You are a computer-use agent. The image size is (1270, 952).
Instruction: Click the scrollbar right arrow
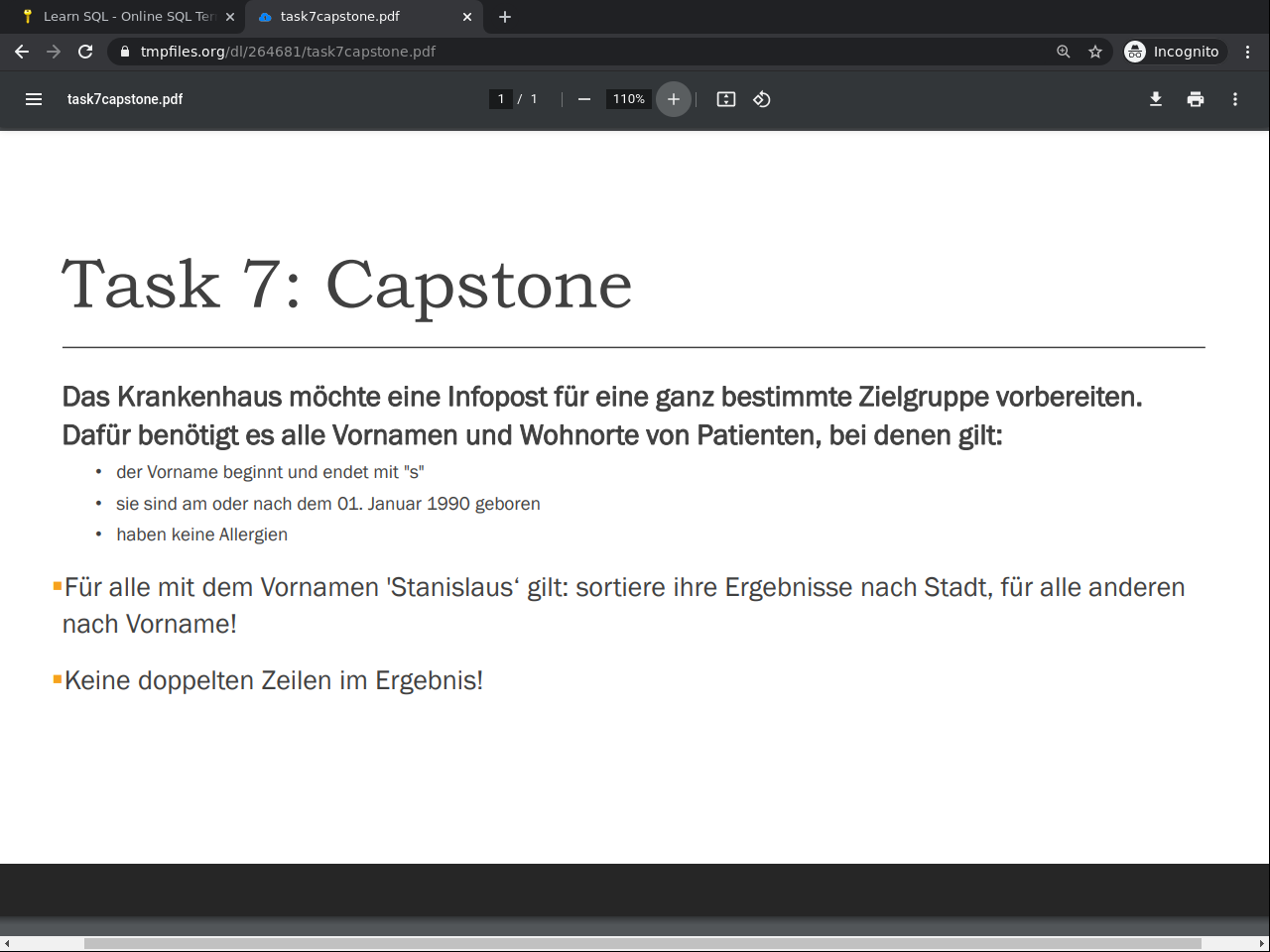coord(1262,943)
